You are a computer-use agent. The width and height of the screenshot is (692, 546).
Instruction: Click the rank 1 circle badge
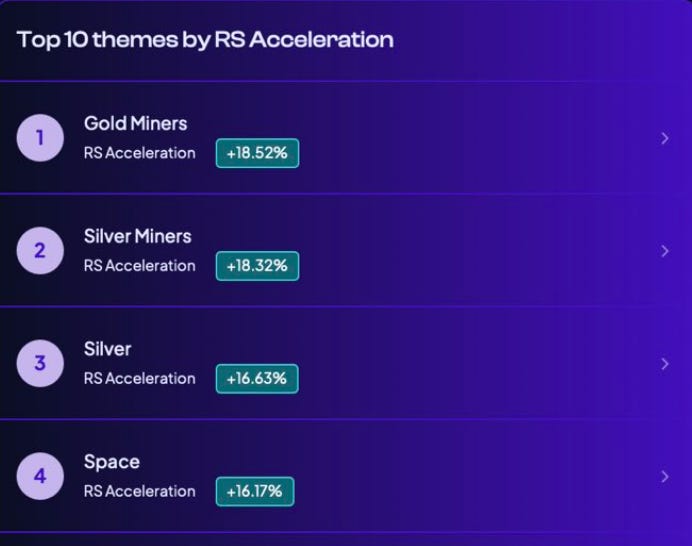tap(40, 138)
